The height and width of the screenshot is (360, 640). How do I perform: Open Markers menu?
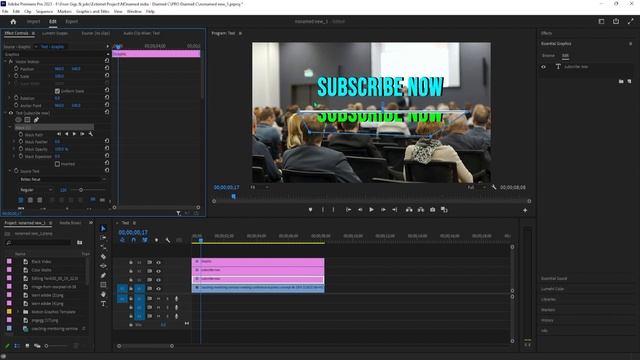coord(64,11)
